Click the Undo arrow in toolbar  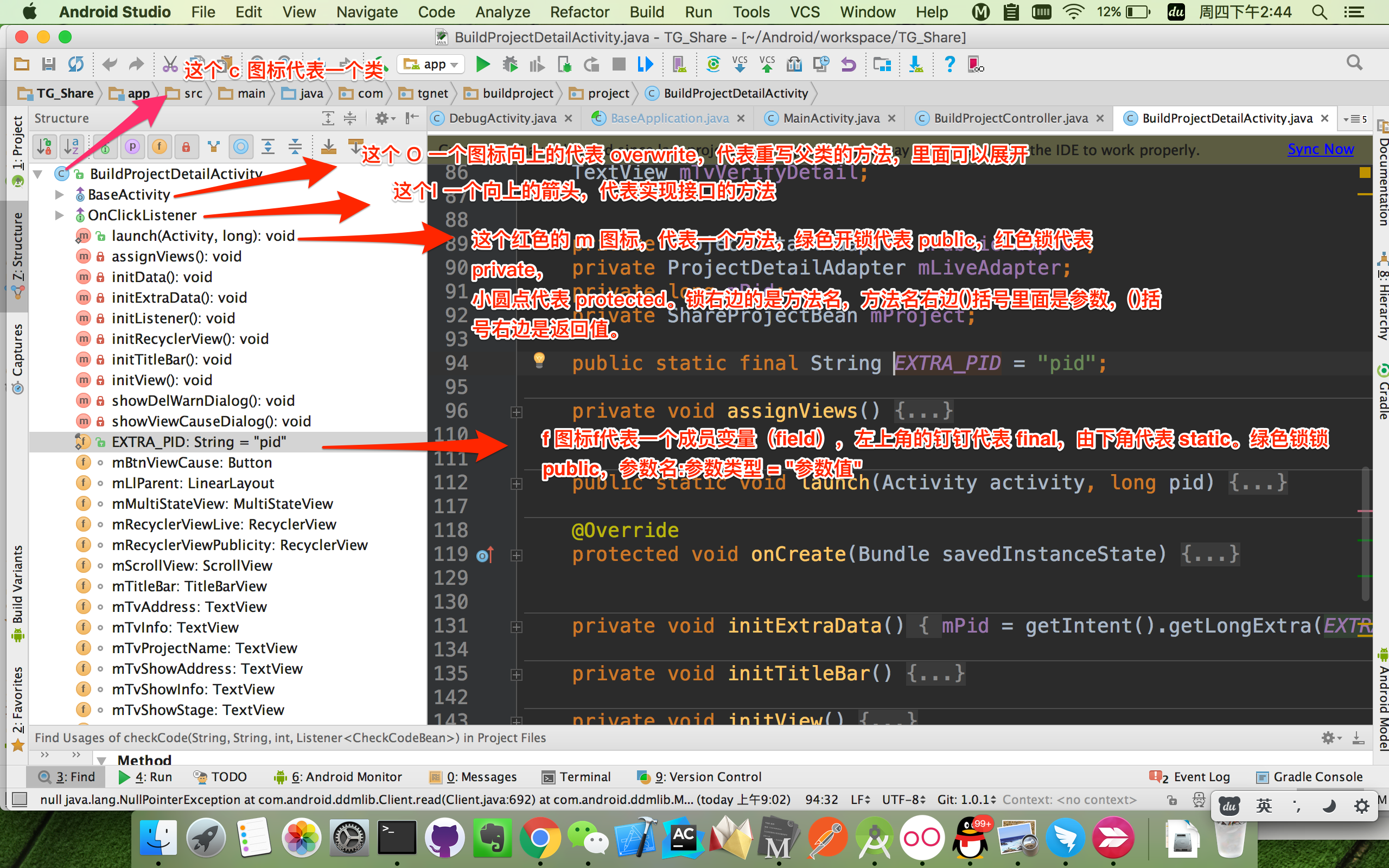click(109, 63)
